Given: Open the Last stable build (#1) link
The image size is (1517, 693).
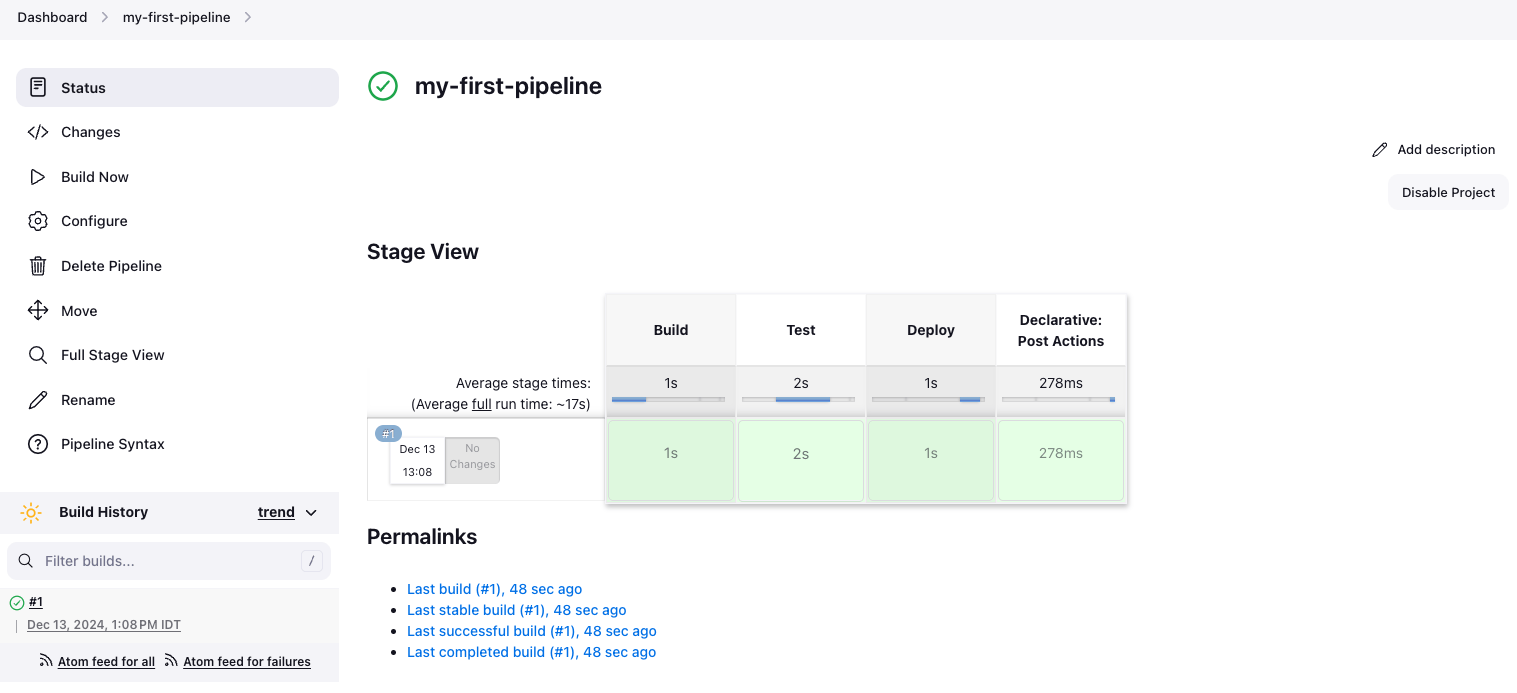Looking at the screenshot, I should click(516, 610).
